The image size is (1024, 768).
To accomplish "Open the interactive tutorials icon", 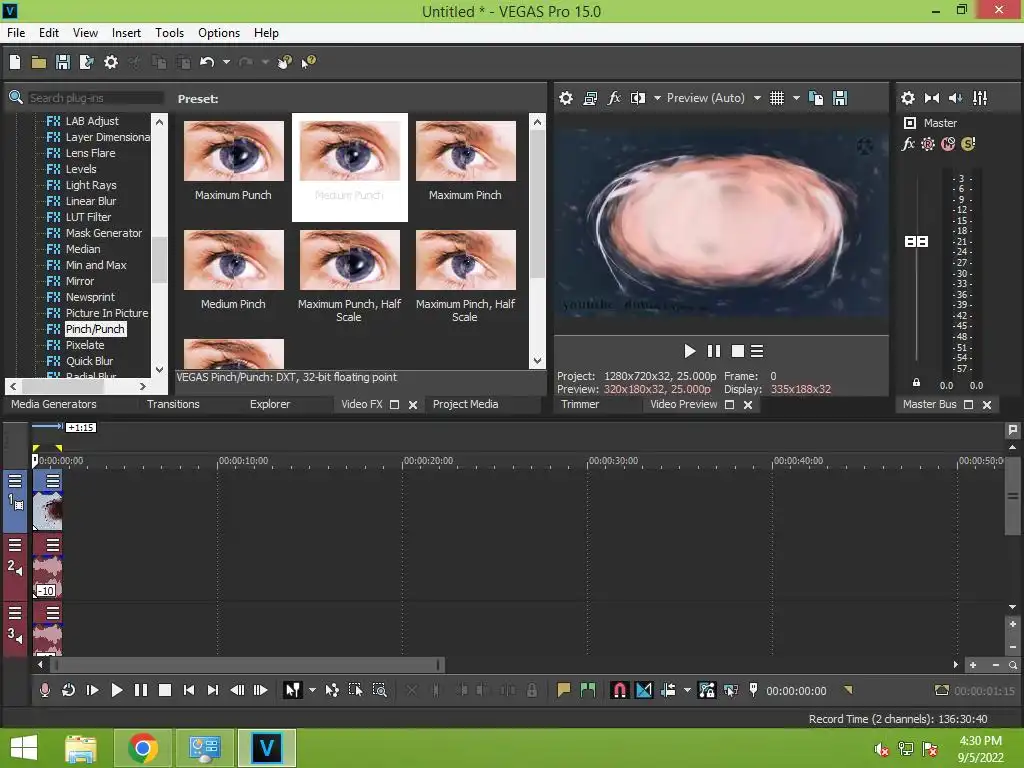I will tap(285, 62).
